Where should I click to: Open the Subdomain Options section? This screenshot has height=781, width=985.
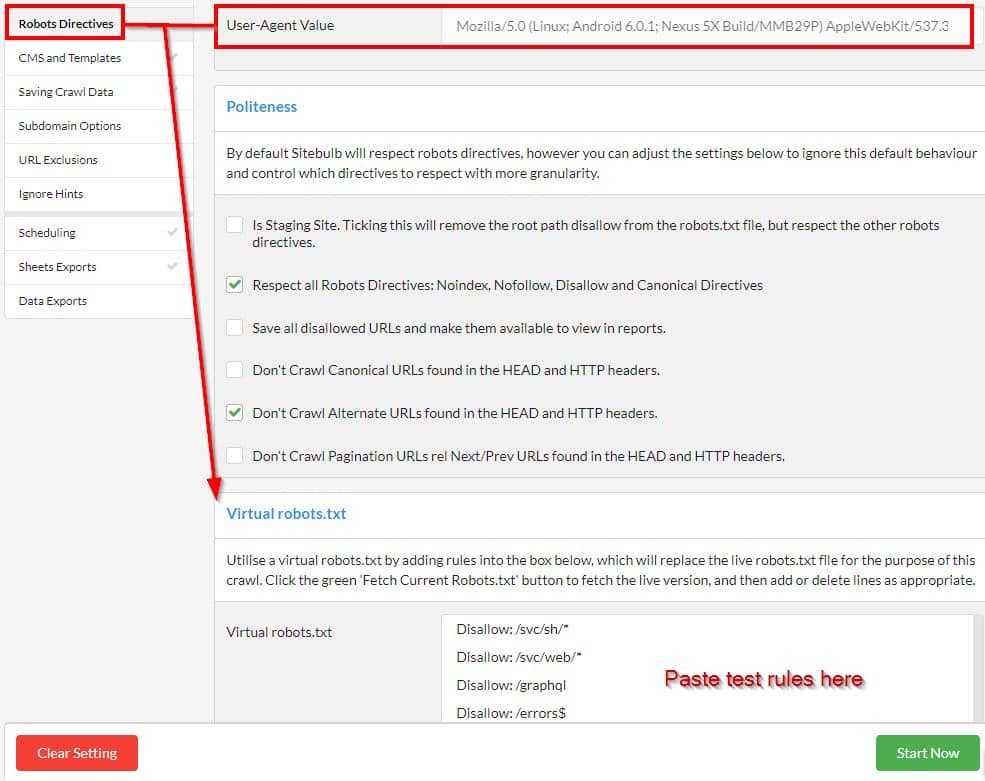[x=99, y=126]
